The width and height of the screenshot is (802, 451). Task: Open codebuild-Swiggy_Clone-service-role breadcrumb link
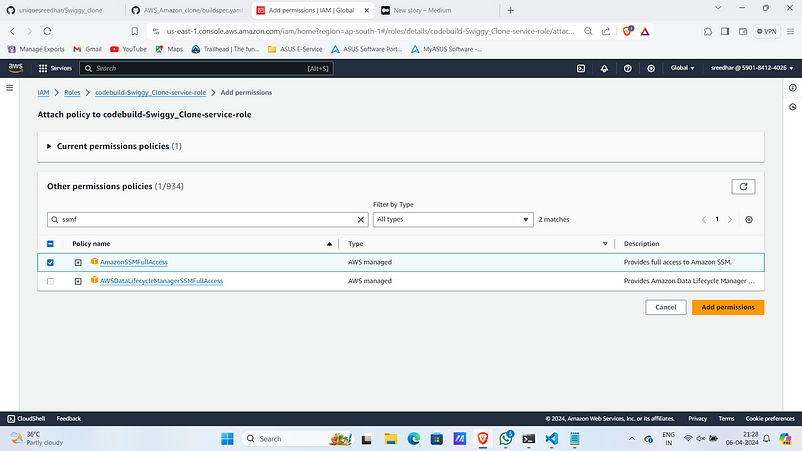tap(150, 93)
